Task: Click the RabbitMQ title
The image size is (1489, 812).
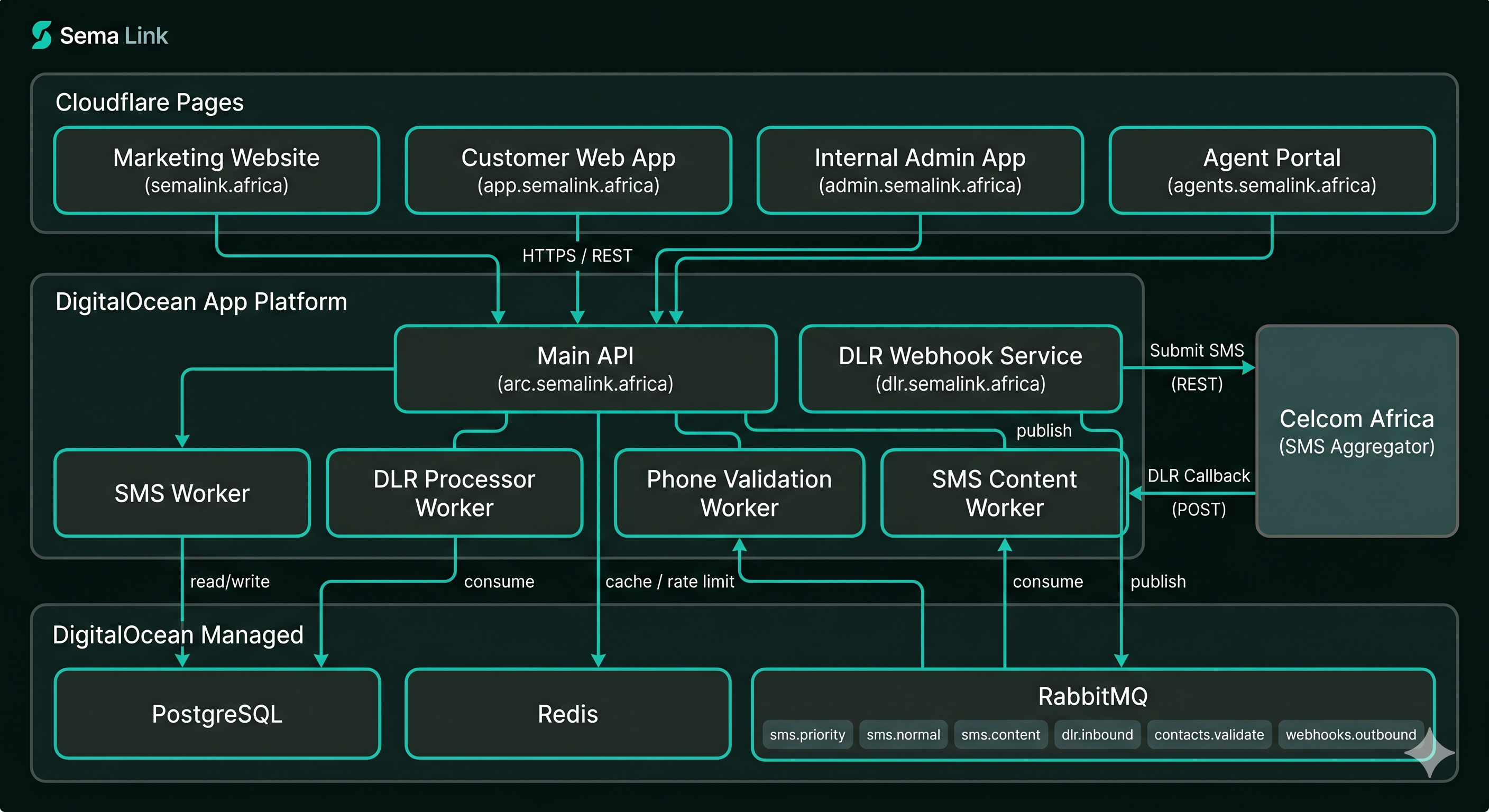Action: 1093,696
